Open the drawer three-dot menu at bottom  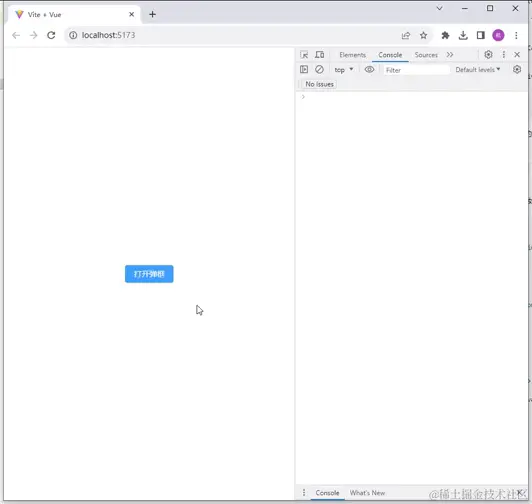point(304,492)
